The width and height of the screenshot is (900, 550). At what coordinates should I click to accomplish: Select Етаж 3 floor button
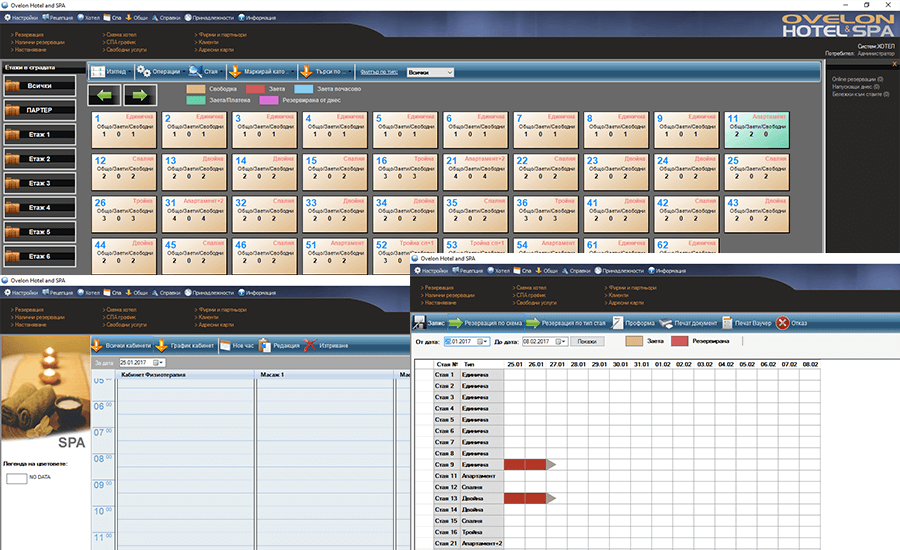click(x=40, y=184)
